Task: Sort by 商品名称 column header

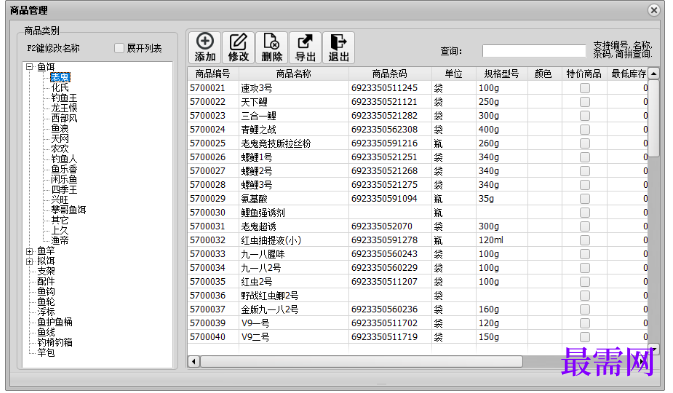Action: click(293, 74)
